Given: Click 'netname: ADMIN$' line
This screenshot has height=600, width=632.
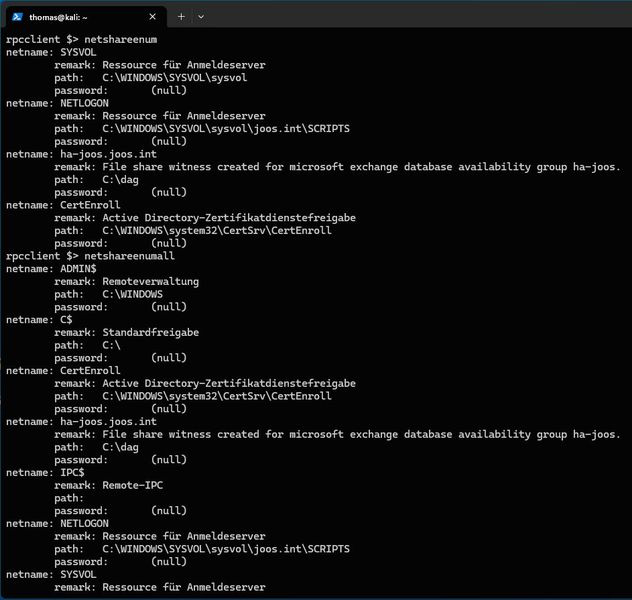Looking at the screenshot, I should pos(51,269).
